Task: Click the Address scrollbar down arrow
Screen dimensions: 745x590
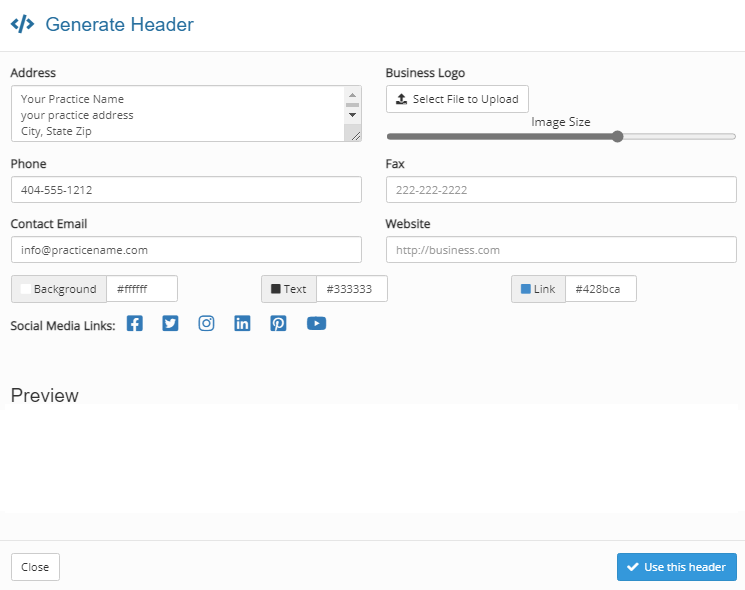Action: coord(353,115)
